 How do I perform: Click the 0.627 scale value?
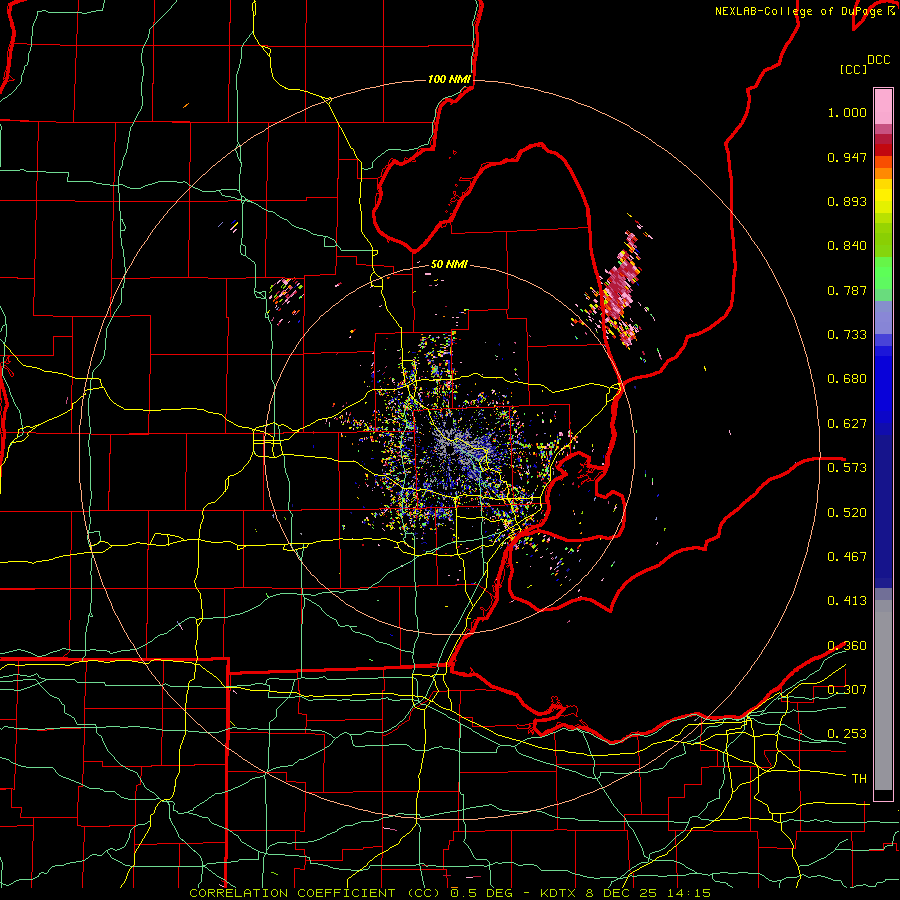coord(847,424)
